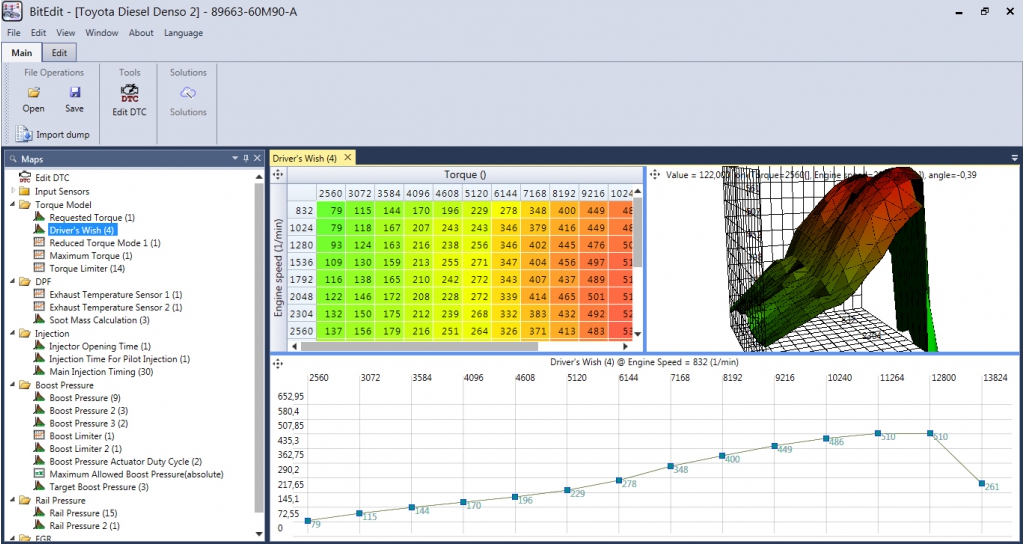Open the Requested Torque (1) map
The height and width of the screenshot is (544, 1024).
coord(92,217)
